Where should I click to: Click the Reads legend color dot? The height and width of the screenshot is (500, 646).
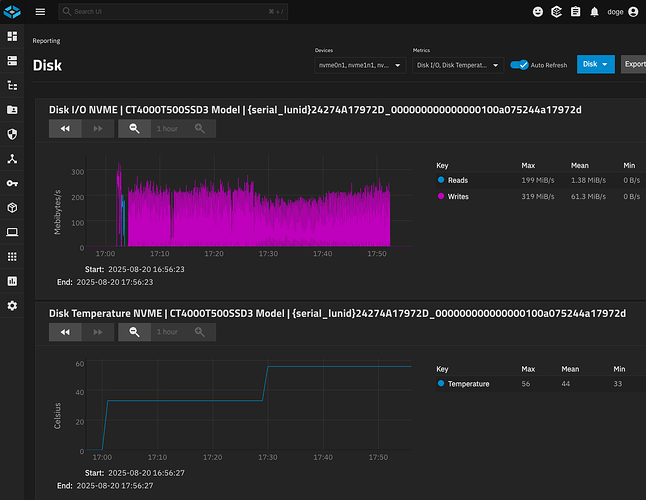441,180
